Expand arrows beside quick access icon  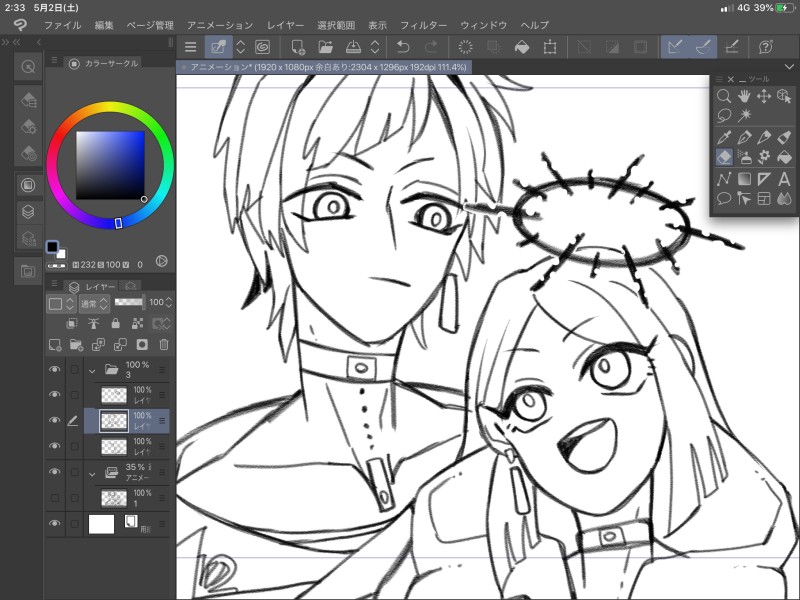click(x=240, y=47)
